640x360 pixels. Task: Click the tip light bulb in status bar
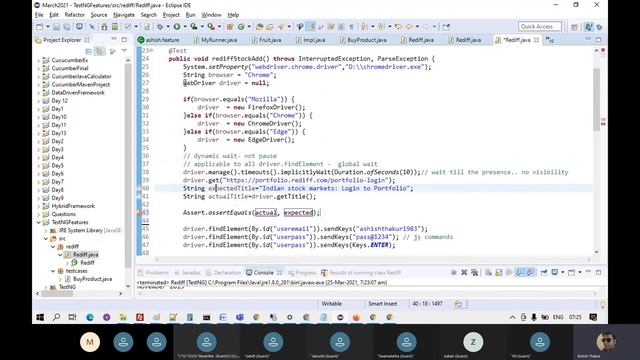[602, 304]
